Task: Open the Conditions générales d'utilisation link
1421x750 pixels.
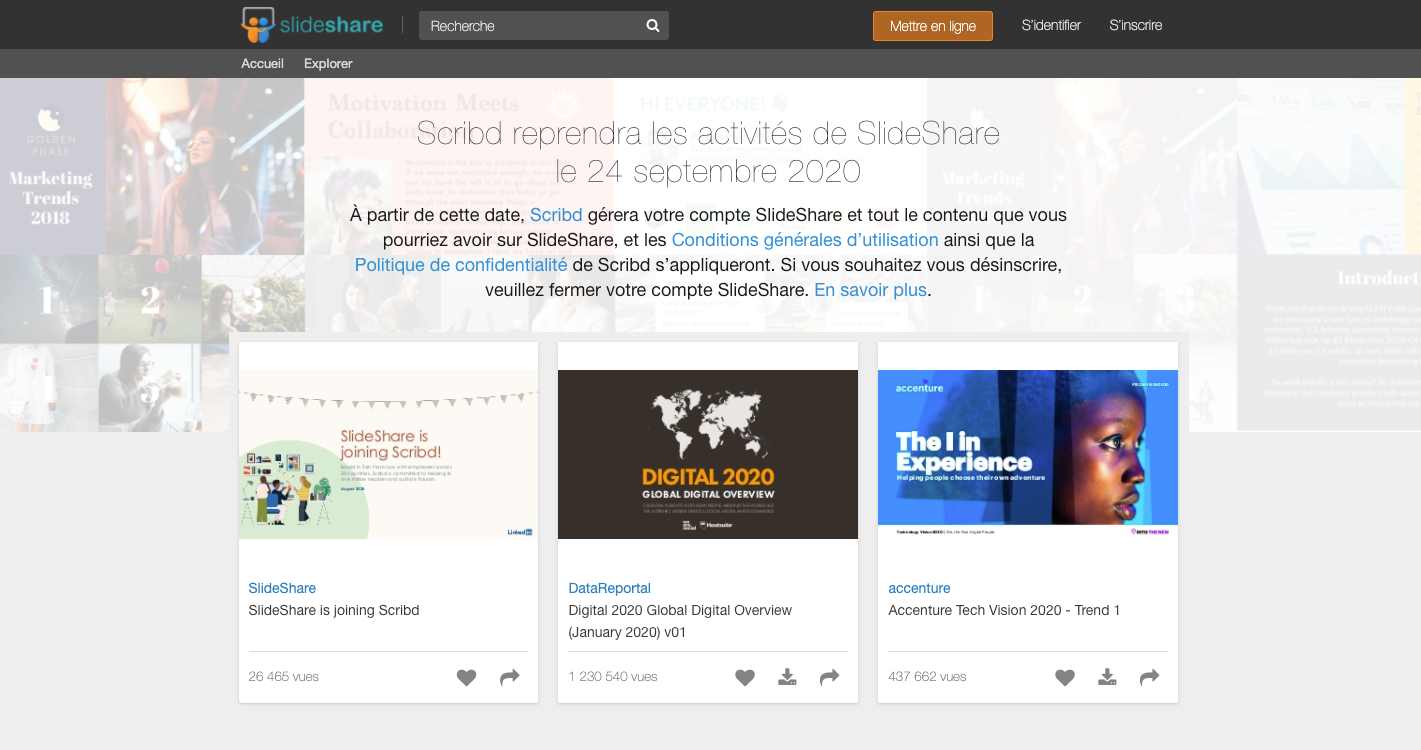Action: (804, 240)
